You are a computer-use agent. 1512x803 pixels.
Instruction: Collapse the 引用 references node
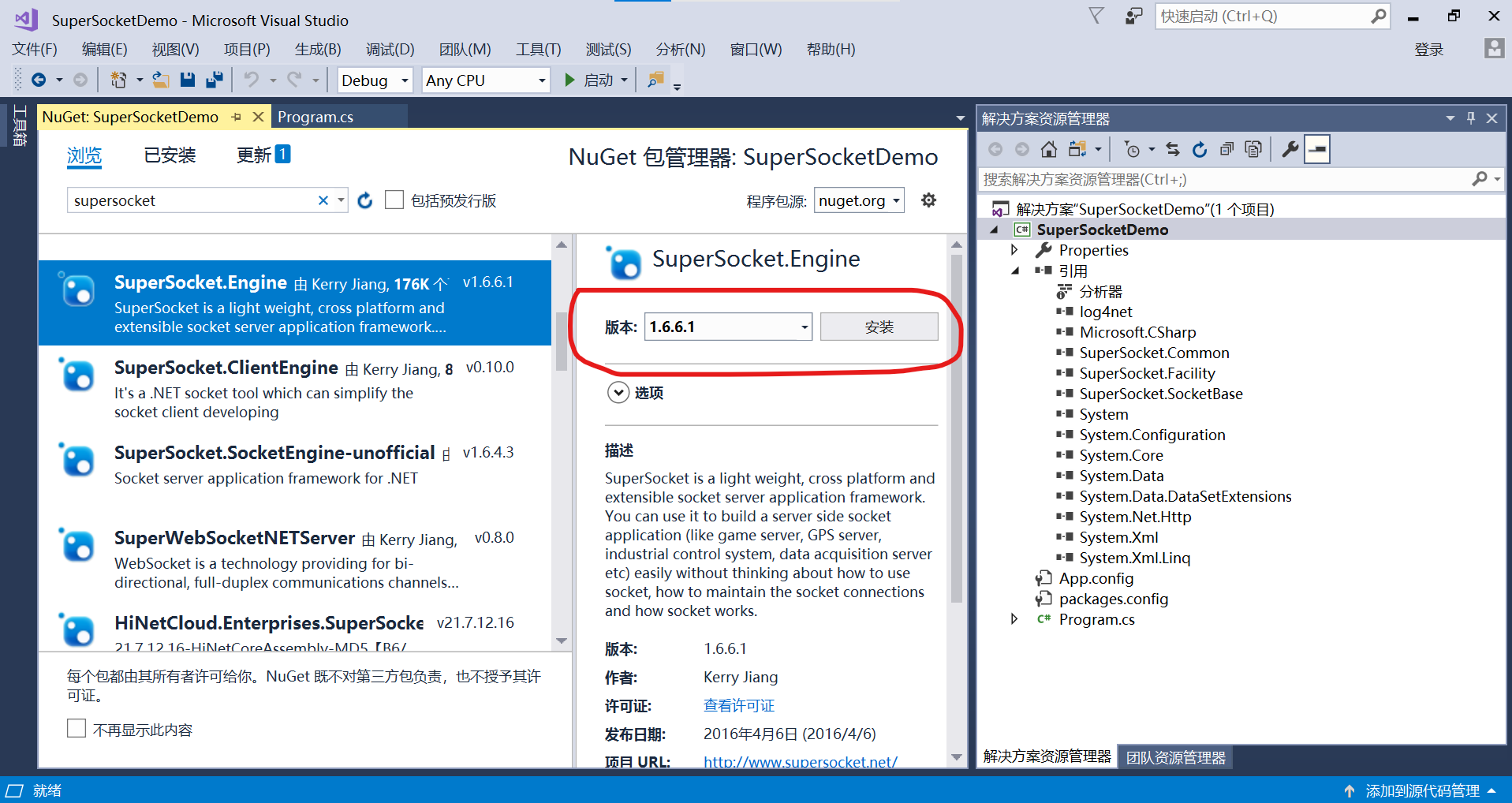[x=1016, y=271]
